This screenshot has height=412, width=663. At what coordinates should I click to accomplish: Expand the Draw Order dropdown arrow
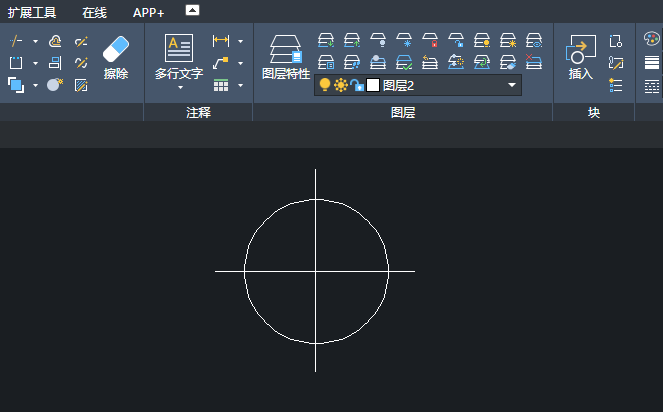[x=36, y=85]
